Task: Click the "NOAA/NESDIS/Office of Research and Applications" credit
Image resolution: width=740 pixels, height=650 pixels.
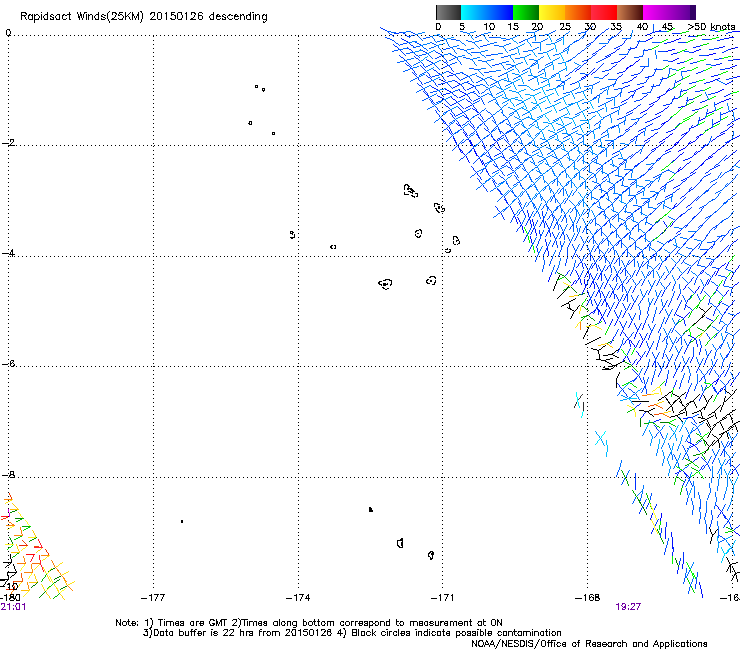Action: [x=589, y=644]
